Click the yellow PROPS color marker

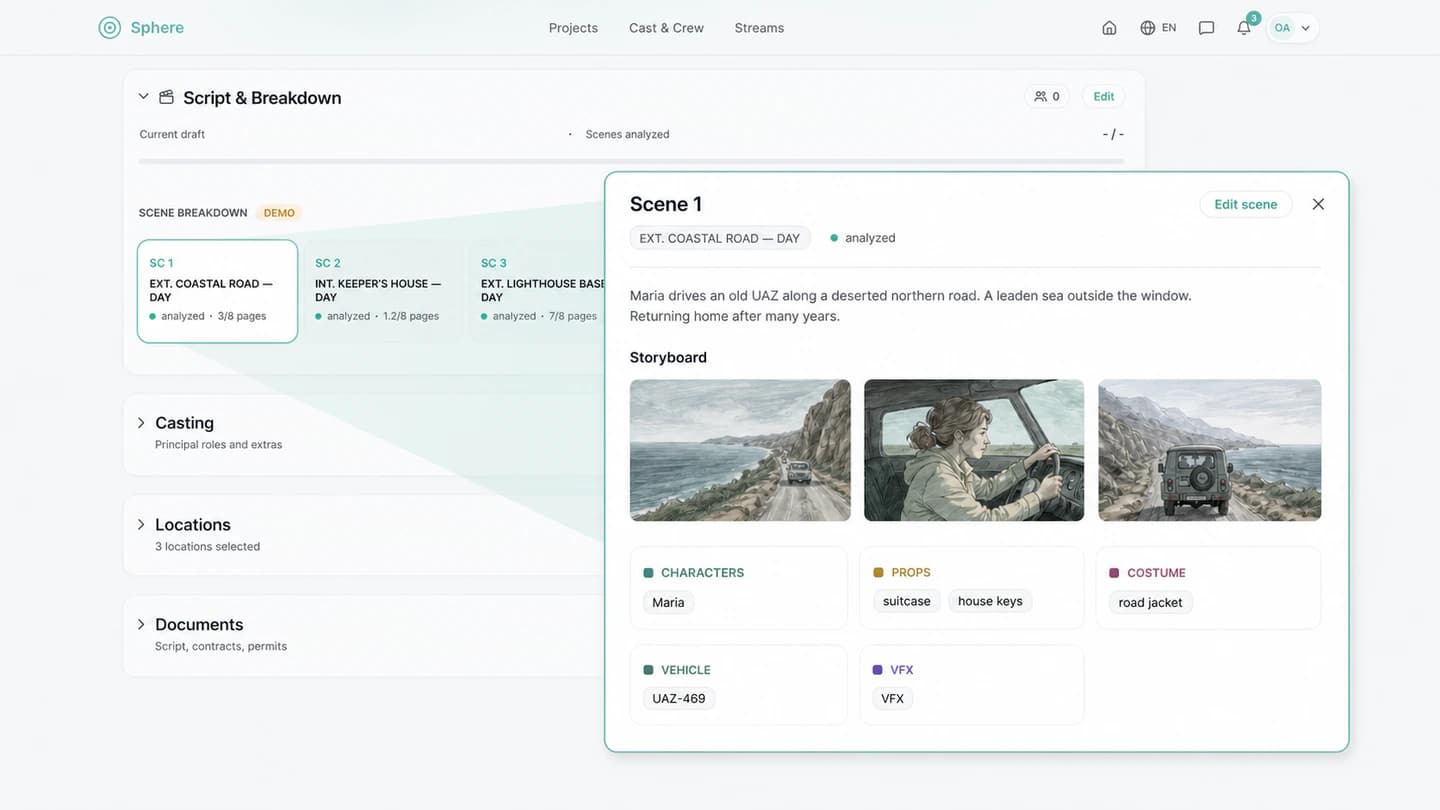878,573
